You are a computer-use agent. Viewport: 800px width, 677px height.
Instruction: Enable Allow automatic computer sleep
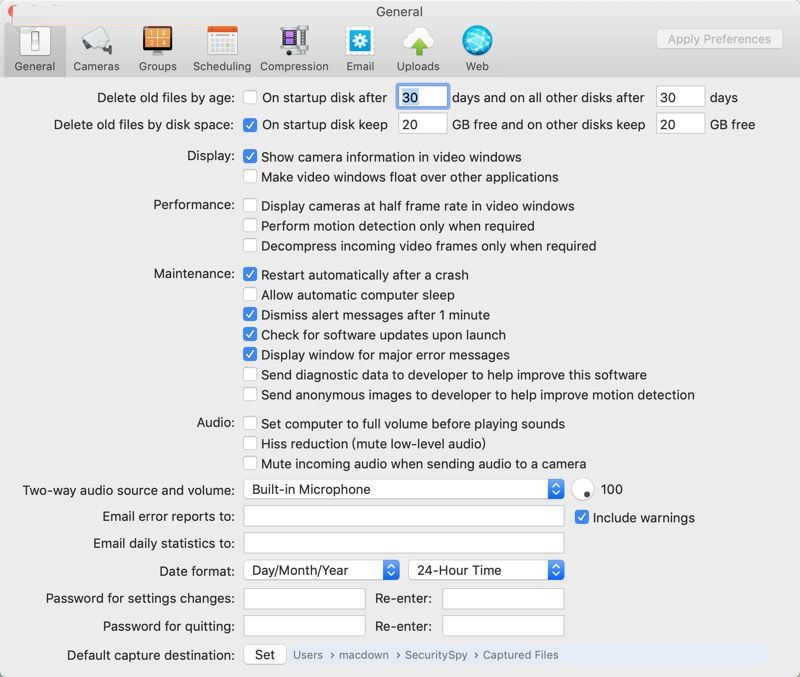click(x=250, y=294)
